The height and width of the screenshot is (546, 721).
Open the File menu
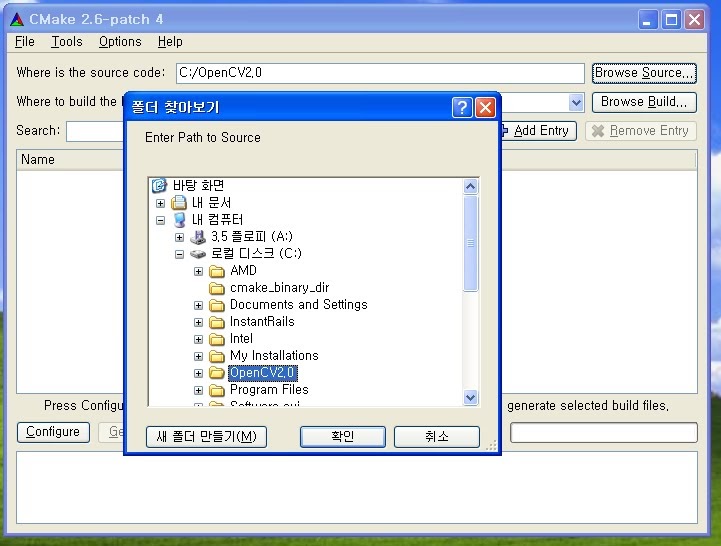coord(24,42)
